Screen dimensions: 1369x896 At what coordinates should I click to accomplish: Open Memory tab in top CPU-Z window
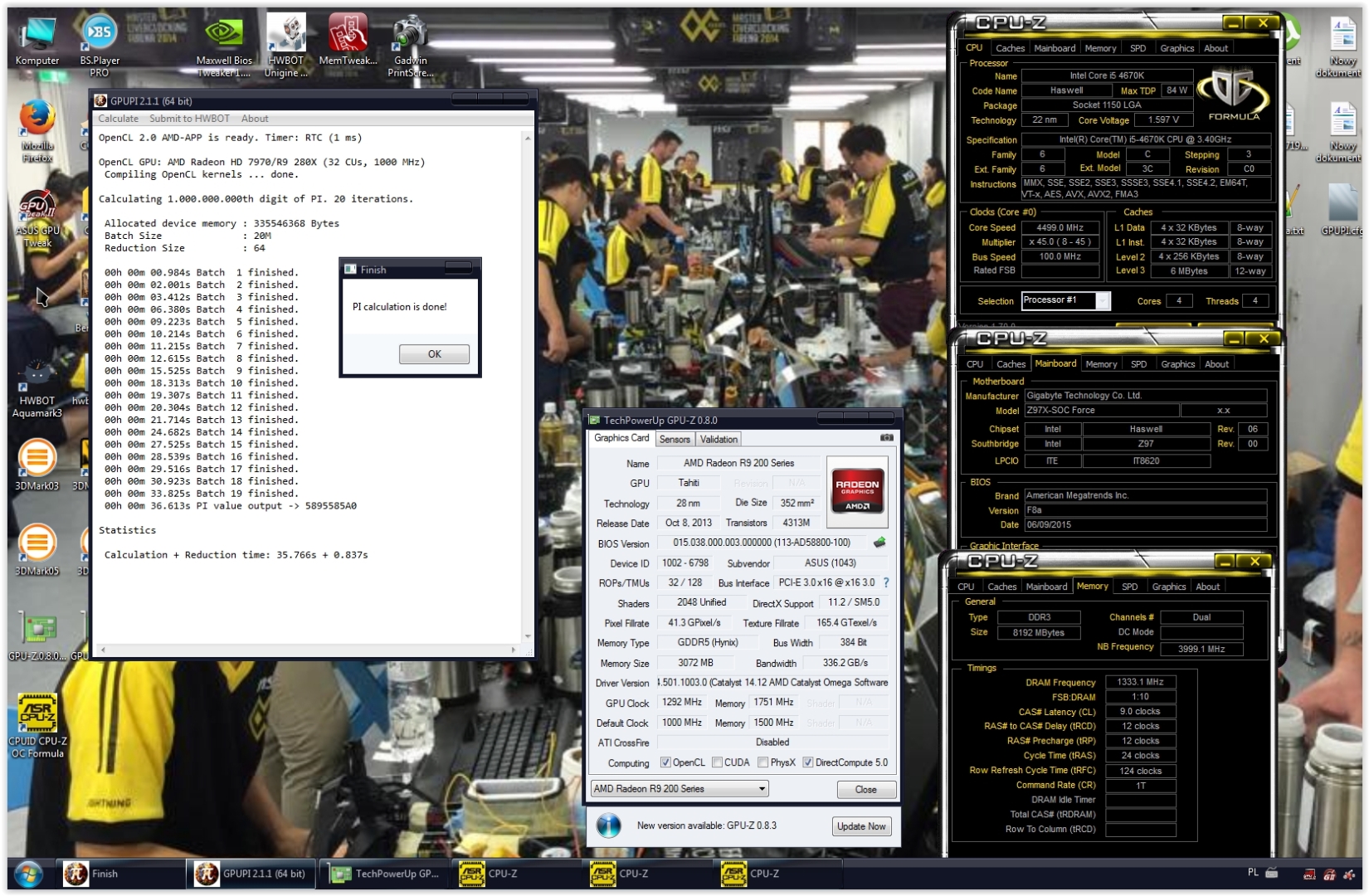(x=1100, y=48)
